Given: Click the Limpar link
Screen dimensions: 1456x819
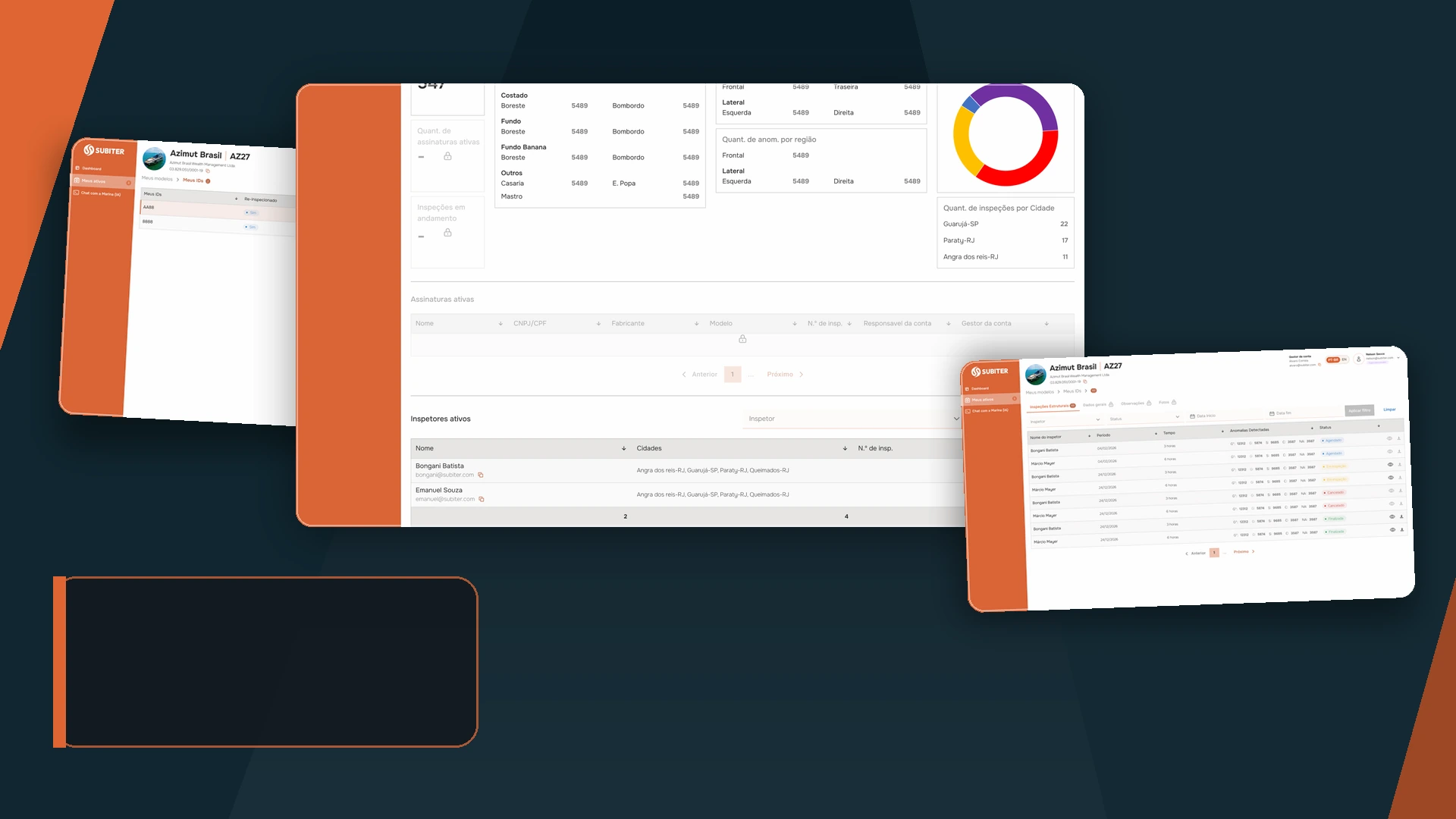Looking at the screenshot, I should coord(1389,409).
